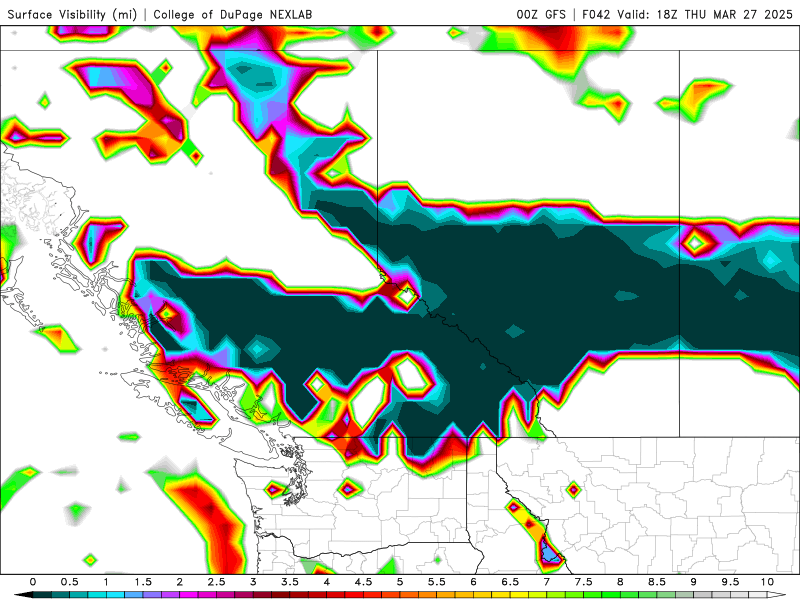
Task: Select the 4.5 value on the visibility scale
Action: tap(363, 582)
